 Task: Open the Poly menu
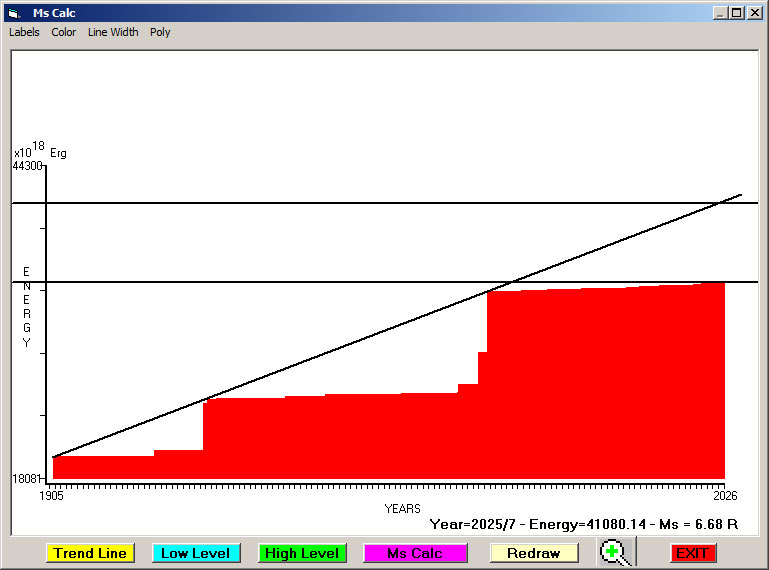pyautogui.click(x=160, y=32)
